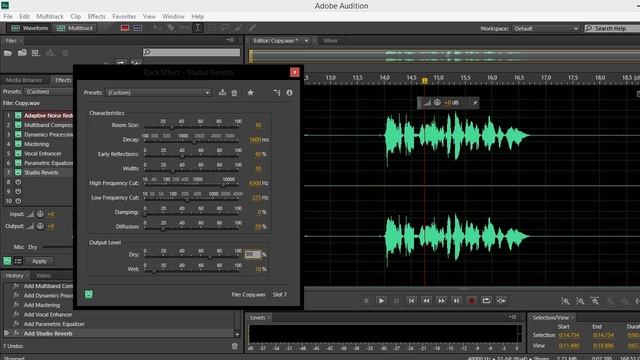This screenshot has width=640, height=360.
Task: Delete reverb preset trash icon
Action: point(234,93)
